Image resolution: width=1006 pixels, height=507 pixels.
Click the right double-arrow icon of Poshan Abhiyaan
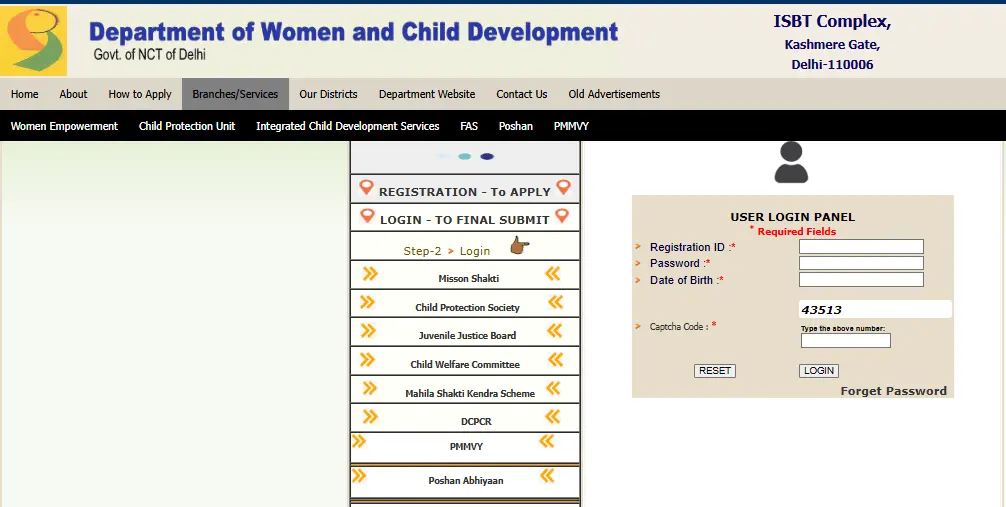pos(547,476)
